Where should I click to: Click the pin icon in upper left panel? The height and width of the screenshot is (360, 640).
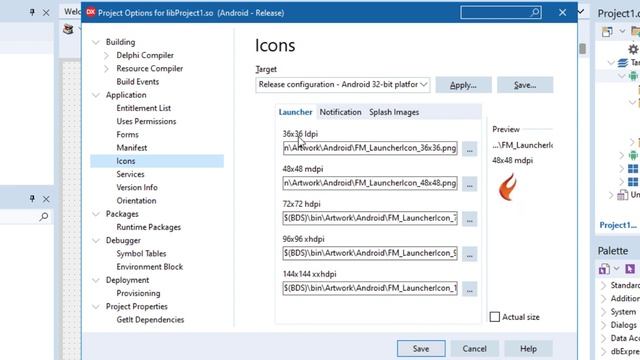pos(32,12)
